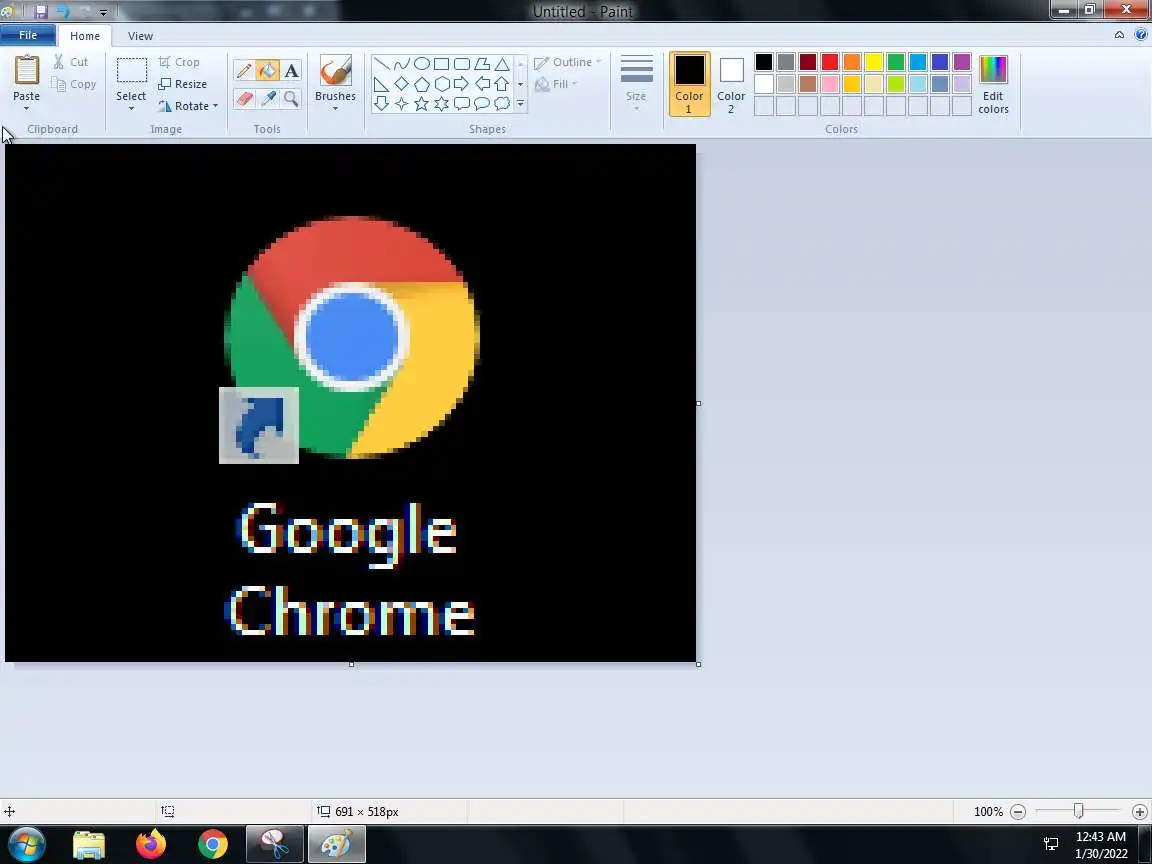The height and width of the screenshot is (864, 1152).
Task: Click the Paste clipboard icon
Action: click(x=26, y=71)
